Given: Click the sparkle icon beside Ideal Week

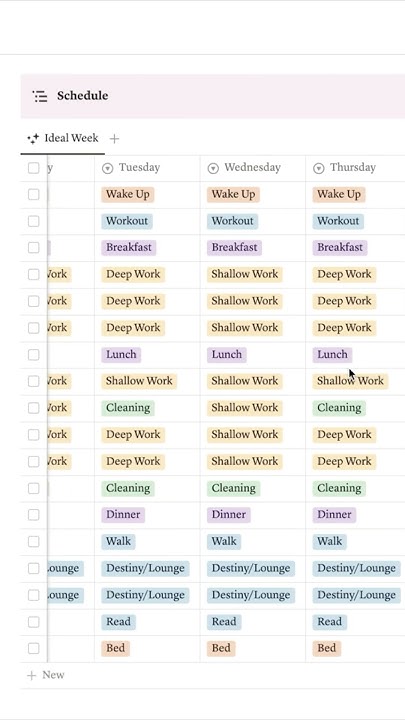Looking at the screenshot, I should click(x=33, y=138).
